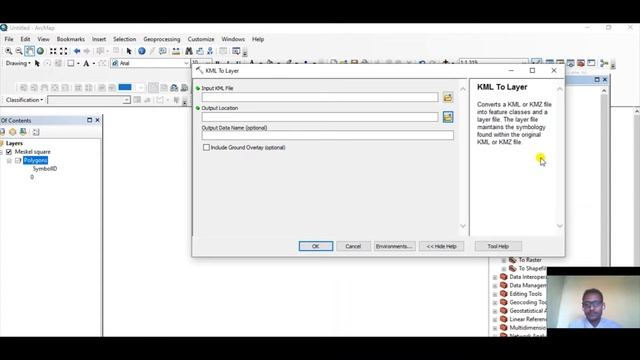Toggle the Polygons layer checkbox
Viewport: 640px width, 360px height.
tap(18, 160)
